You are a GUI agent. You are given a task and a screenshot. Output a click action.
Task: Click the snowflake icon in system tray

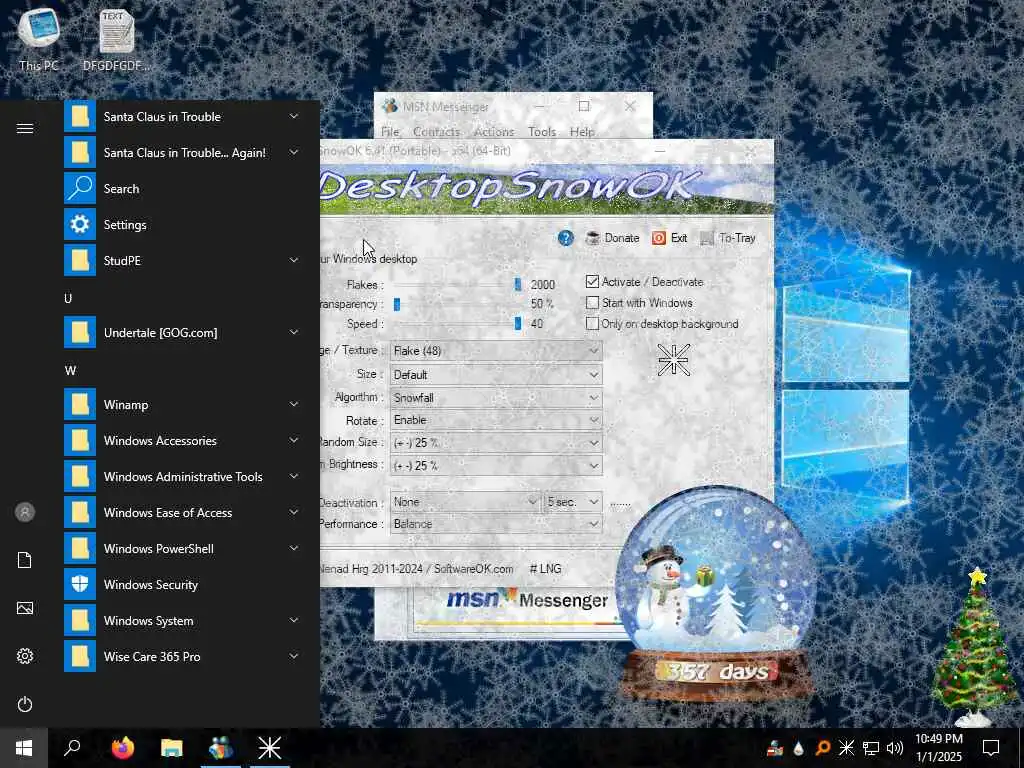click(x=846, y=748)
